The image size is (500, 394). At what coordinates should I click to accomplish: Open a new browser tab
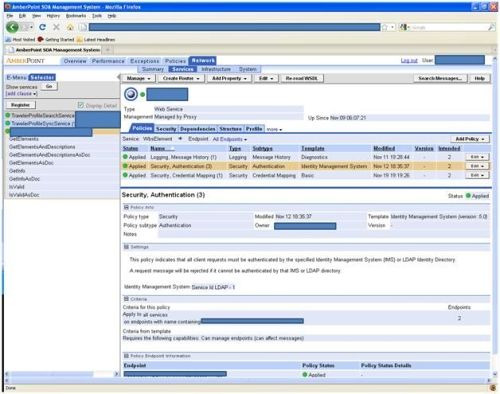click(108, 50)
